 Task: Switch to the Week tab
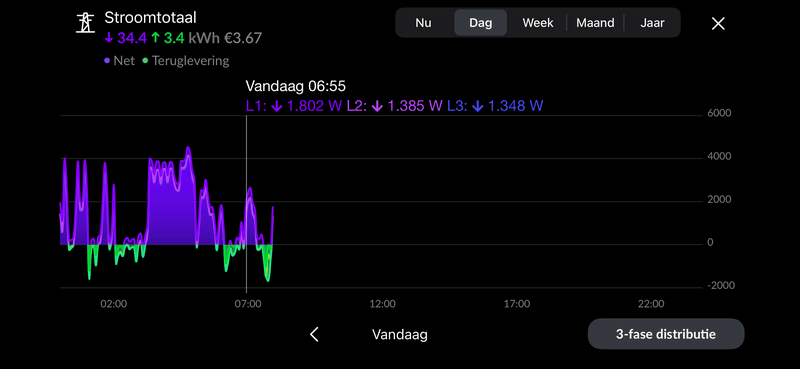click(538, 23)
